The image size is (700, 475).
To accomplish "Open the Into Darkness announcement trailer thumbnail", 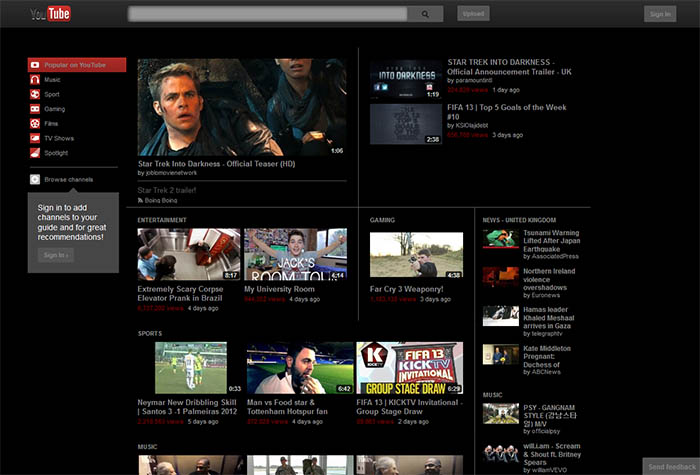I will point(406,79).
